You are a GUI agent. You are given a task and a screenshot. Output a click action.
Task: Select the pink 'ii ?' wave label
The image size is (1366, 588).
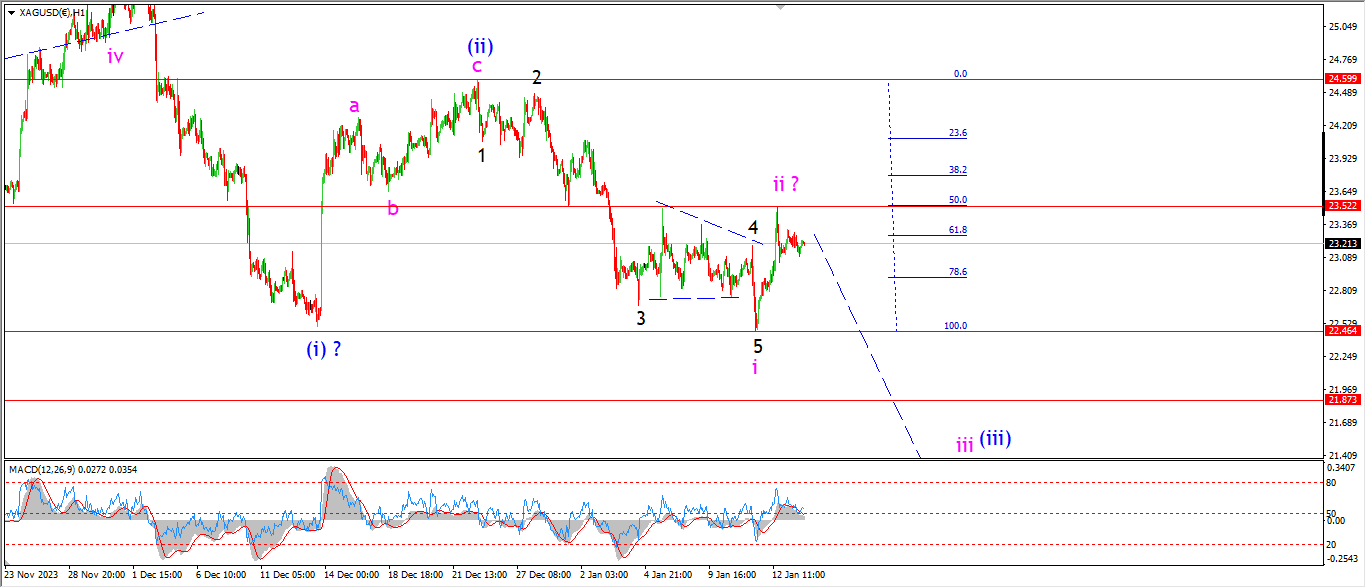click(785, 184)
